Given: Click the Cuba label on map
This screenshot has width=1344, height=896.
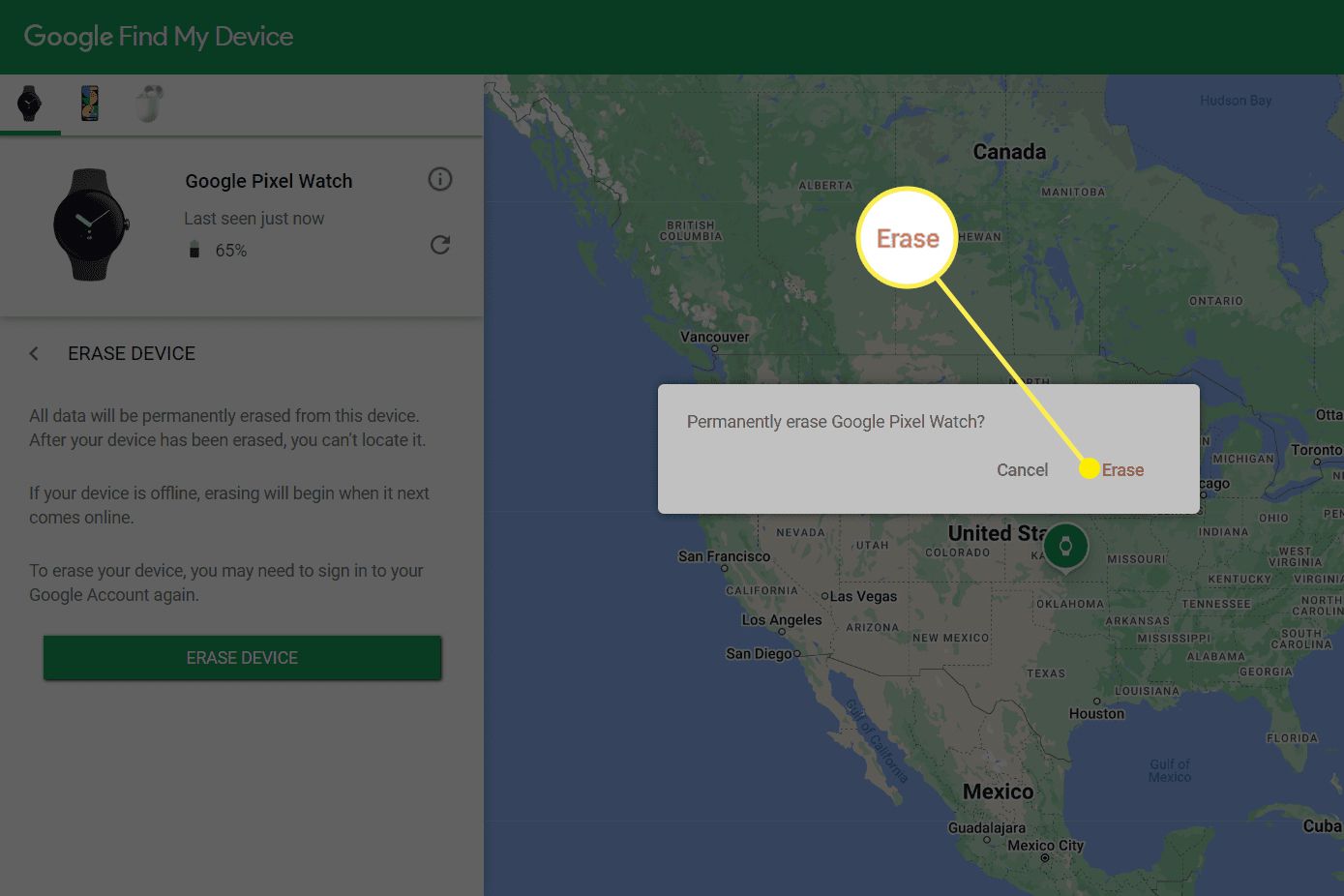Looking at the screenshot, I should (1322, 825).
